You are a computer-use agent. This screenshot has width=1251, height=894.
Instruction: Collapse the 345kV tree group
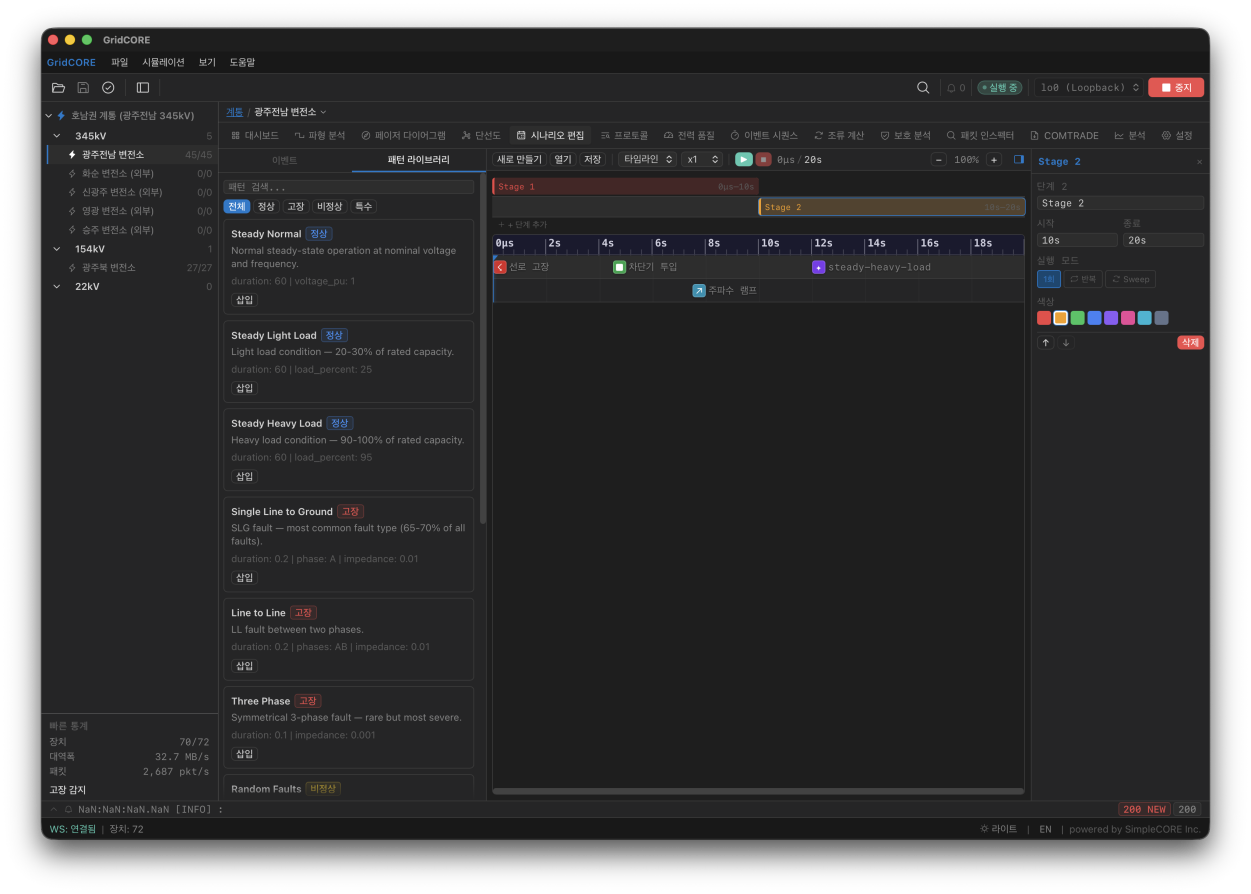[57, 136]
